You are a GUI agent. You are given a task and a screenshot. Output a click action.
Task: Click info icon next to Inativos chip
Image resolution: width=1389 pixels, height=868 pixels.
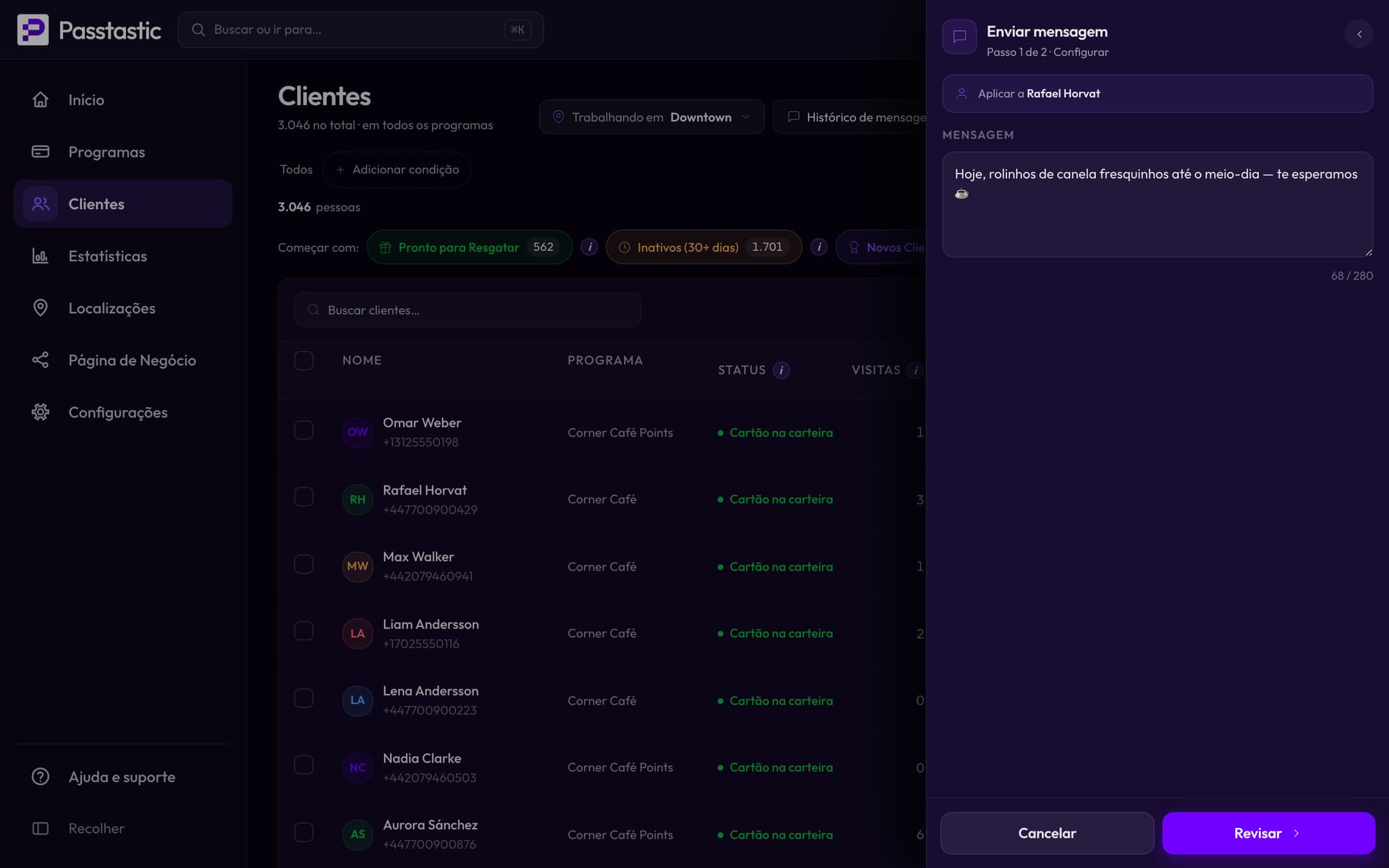[x=819, y=247]
